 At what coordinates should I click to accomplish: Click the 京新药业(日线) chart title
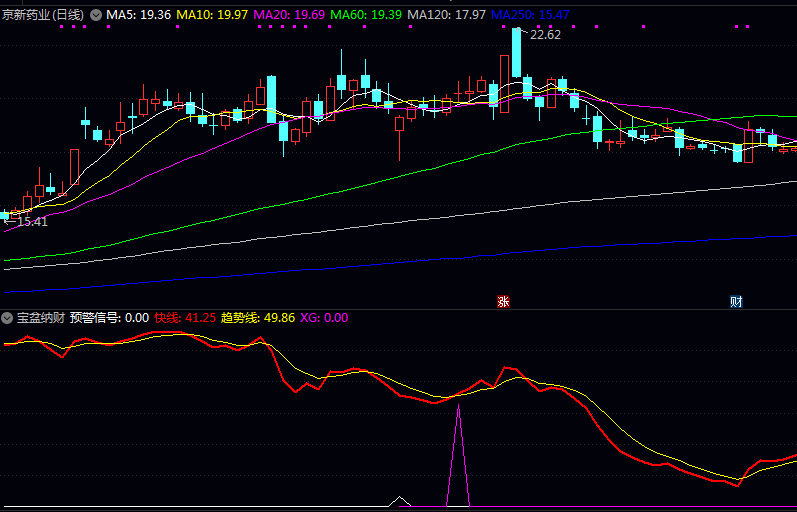(x=44, y=15)
